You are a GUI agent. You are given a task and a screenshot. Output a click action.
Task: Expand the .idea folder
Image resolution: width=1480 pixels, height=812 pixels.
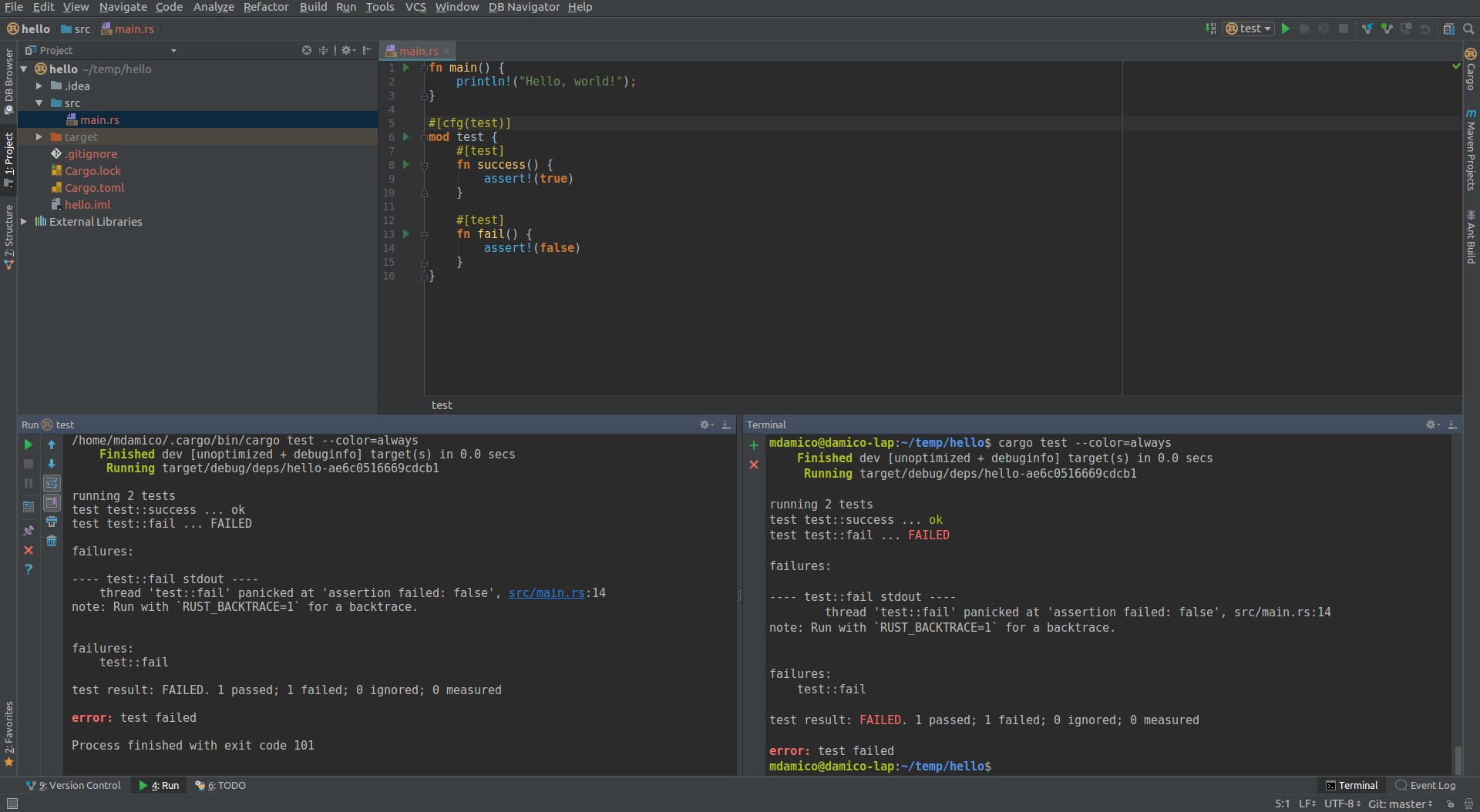pos(39,86)
